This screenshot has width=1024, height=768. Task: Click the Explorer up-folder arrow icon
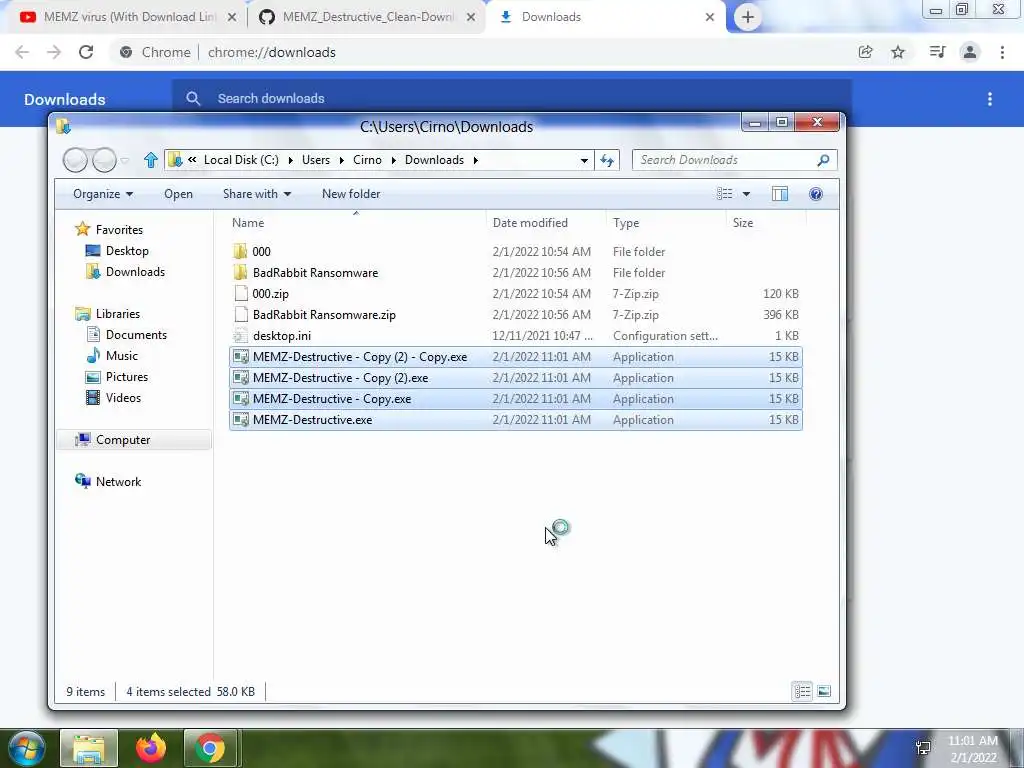[x=151, y=160]
